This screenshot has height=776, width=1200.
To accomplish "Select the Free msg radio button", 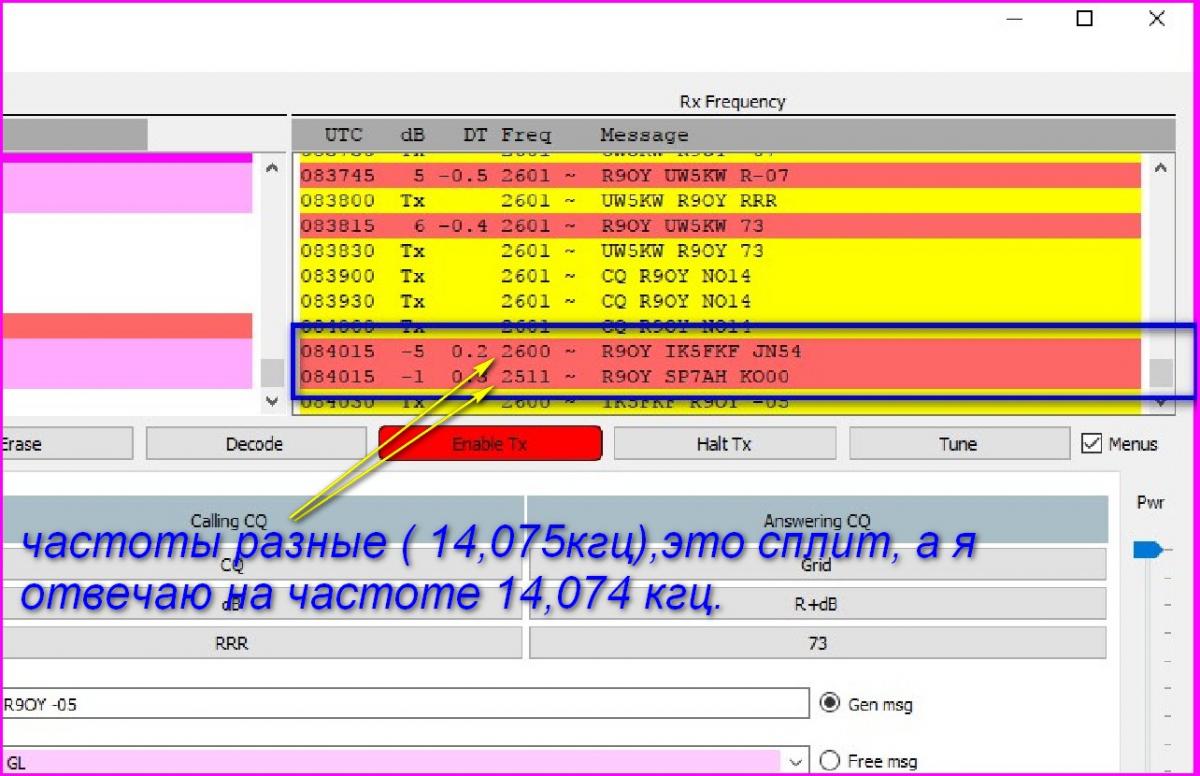I will (829, 761).
